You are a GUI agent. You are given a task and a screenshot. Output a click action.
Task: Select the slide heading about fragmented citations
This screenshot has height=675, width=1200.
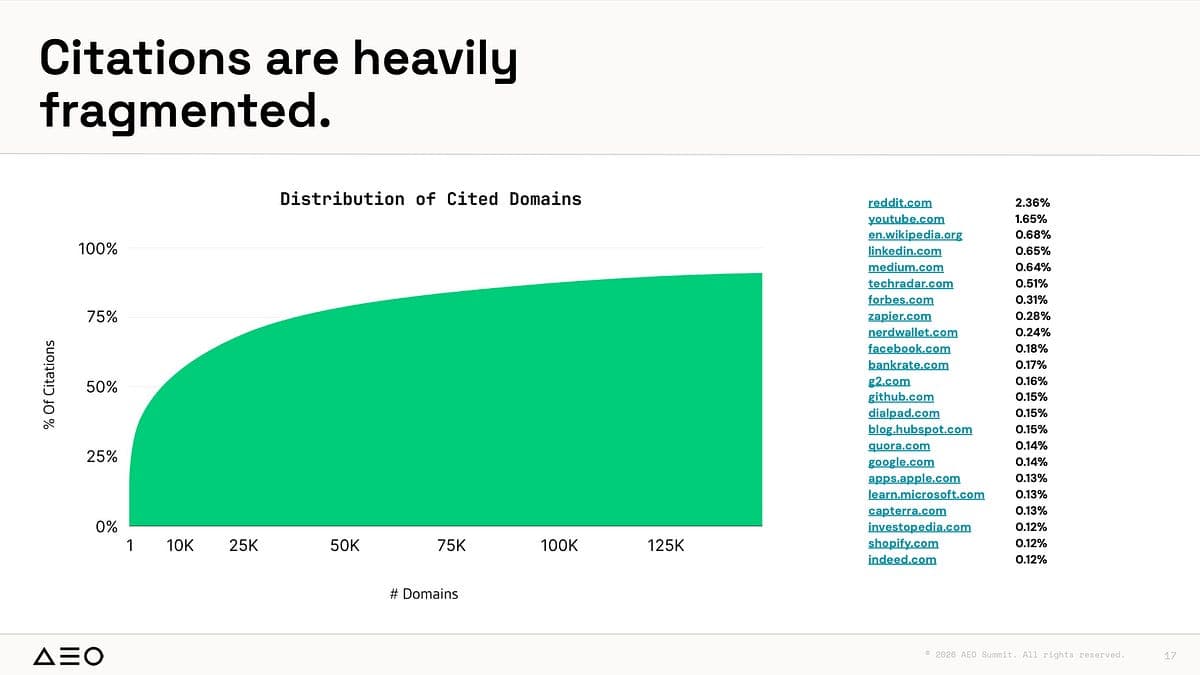(278, 86)
